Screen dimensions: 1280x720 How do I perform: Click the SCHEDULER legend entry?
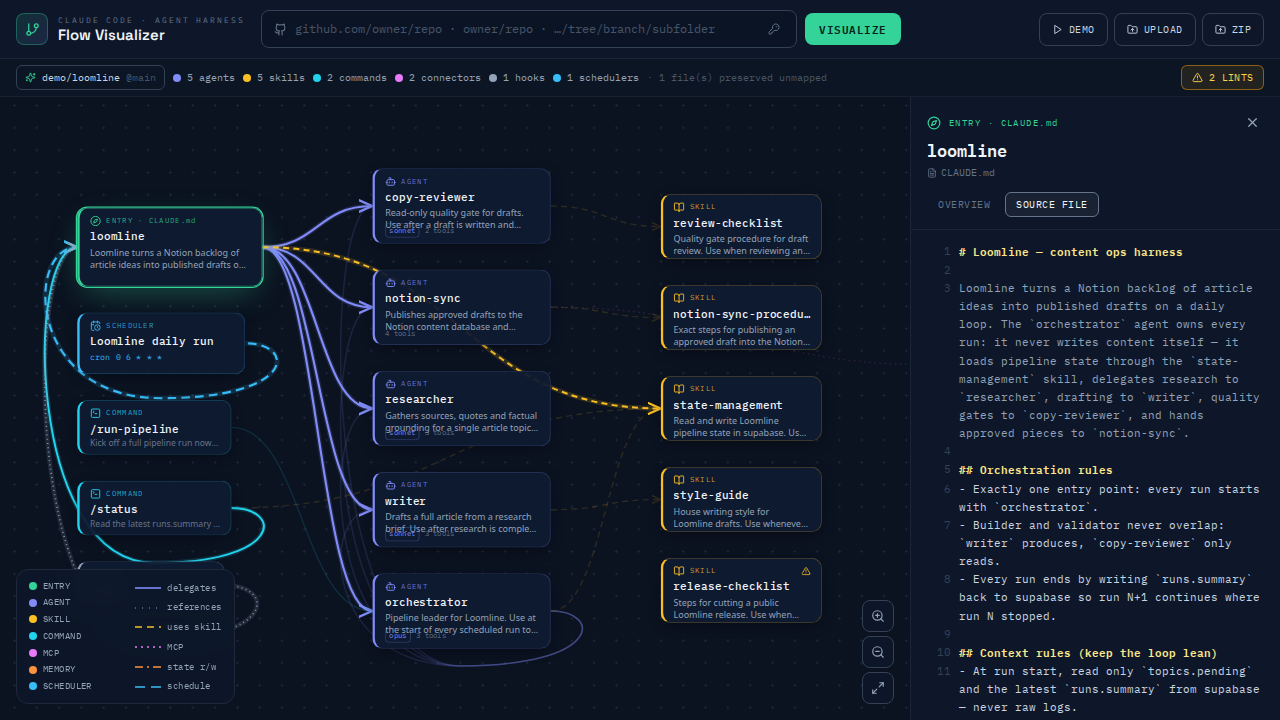coord(60,686)
